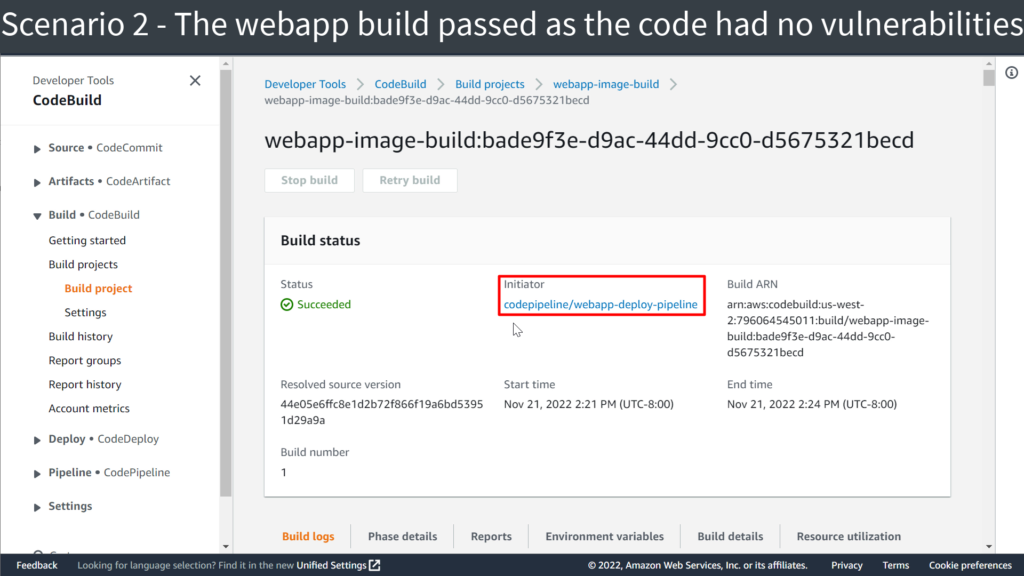Click the Retry build button
The width and height of the screenshot is (1024, 576).
[409, 180]
